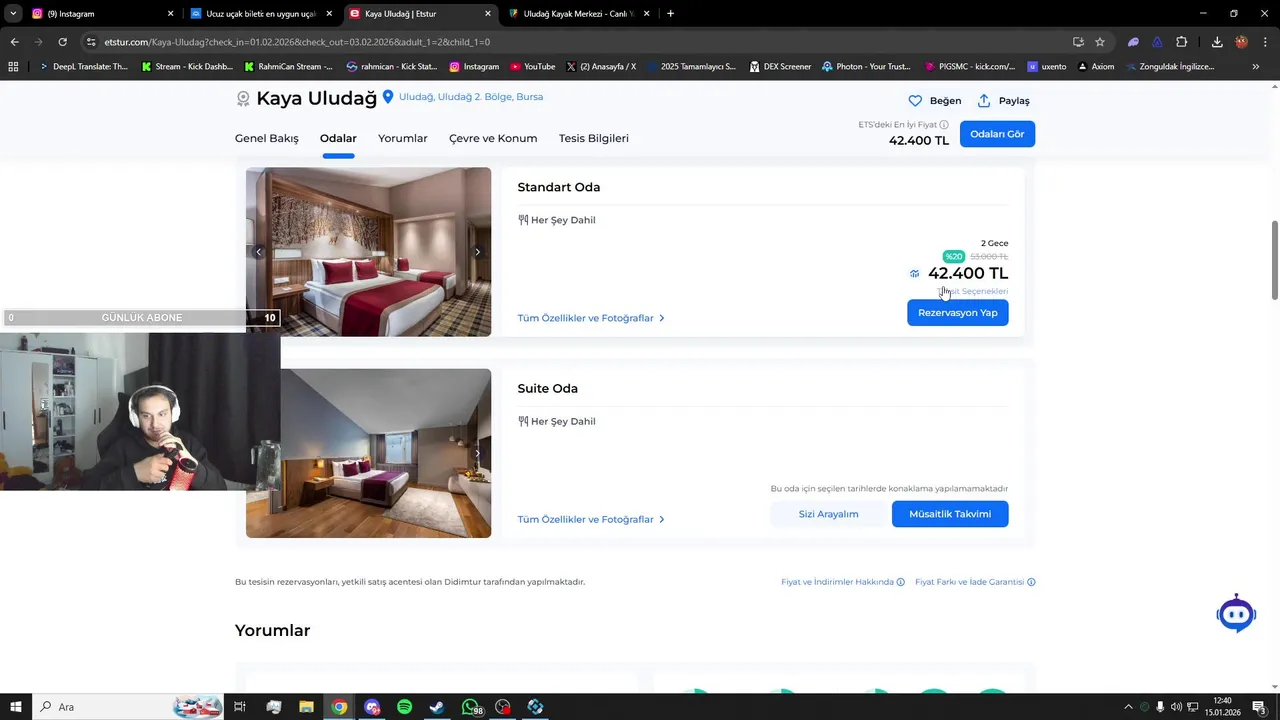This screenshot has width=1280, height=720.
Task: Reload the page
Action: [62, 42]
